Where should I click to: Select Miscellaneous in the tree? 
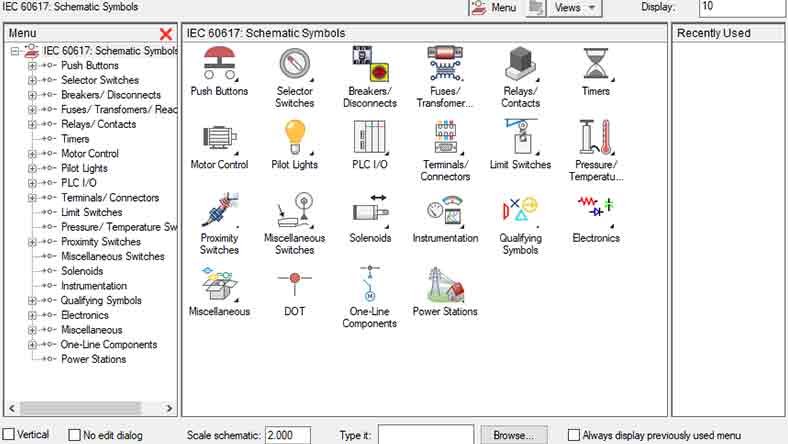click(x=91, y=330)
